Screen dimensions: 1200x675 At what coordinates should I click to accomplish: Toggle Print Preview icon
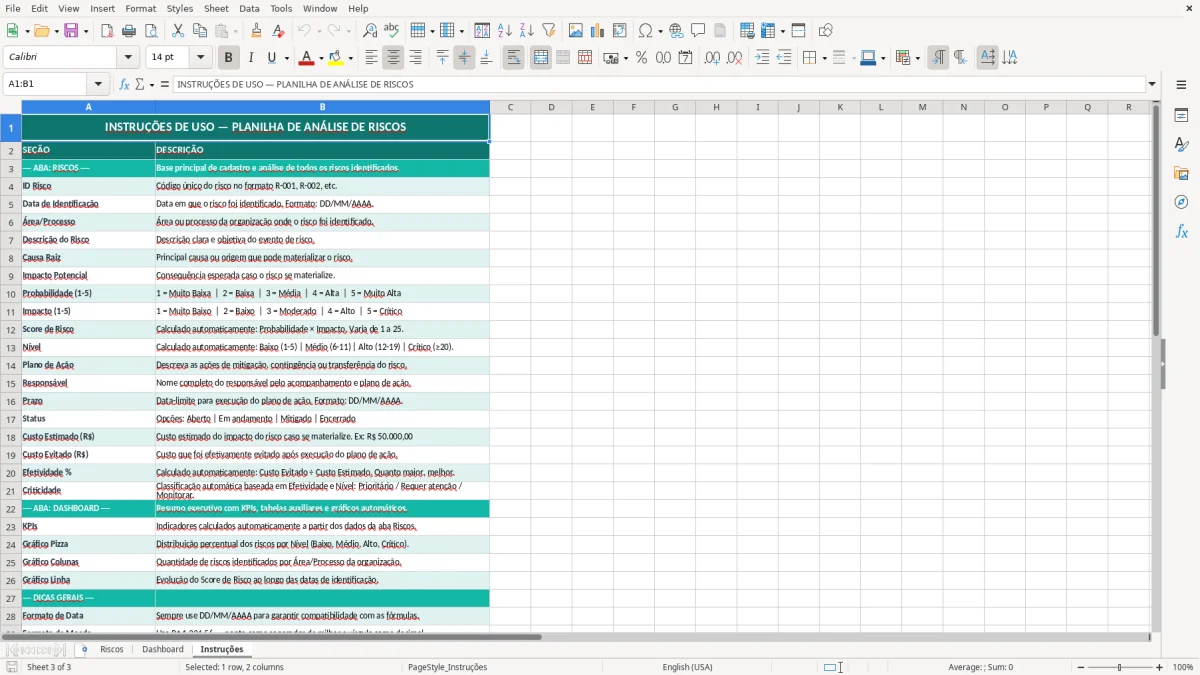pos(151,31)
